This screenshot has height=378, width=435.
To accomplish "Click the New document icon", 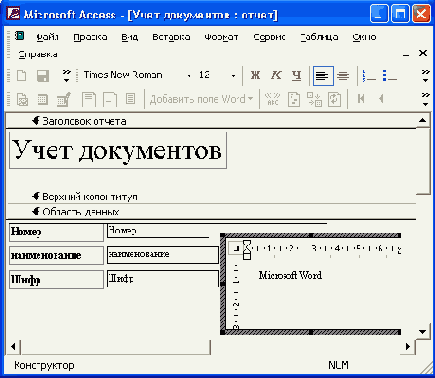I will [22, 76].
